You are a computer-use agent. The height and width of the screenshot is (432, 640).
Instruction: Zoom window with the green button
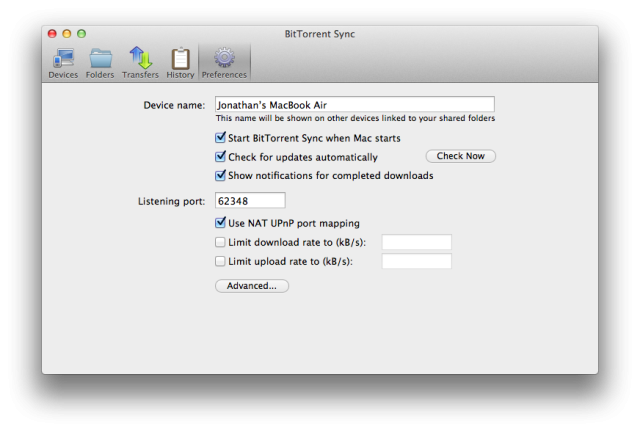pos(82,33)
